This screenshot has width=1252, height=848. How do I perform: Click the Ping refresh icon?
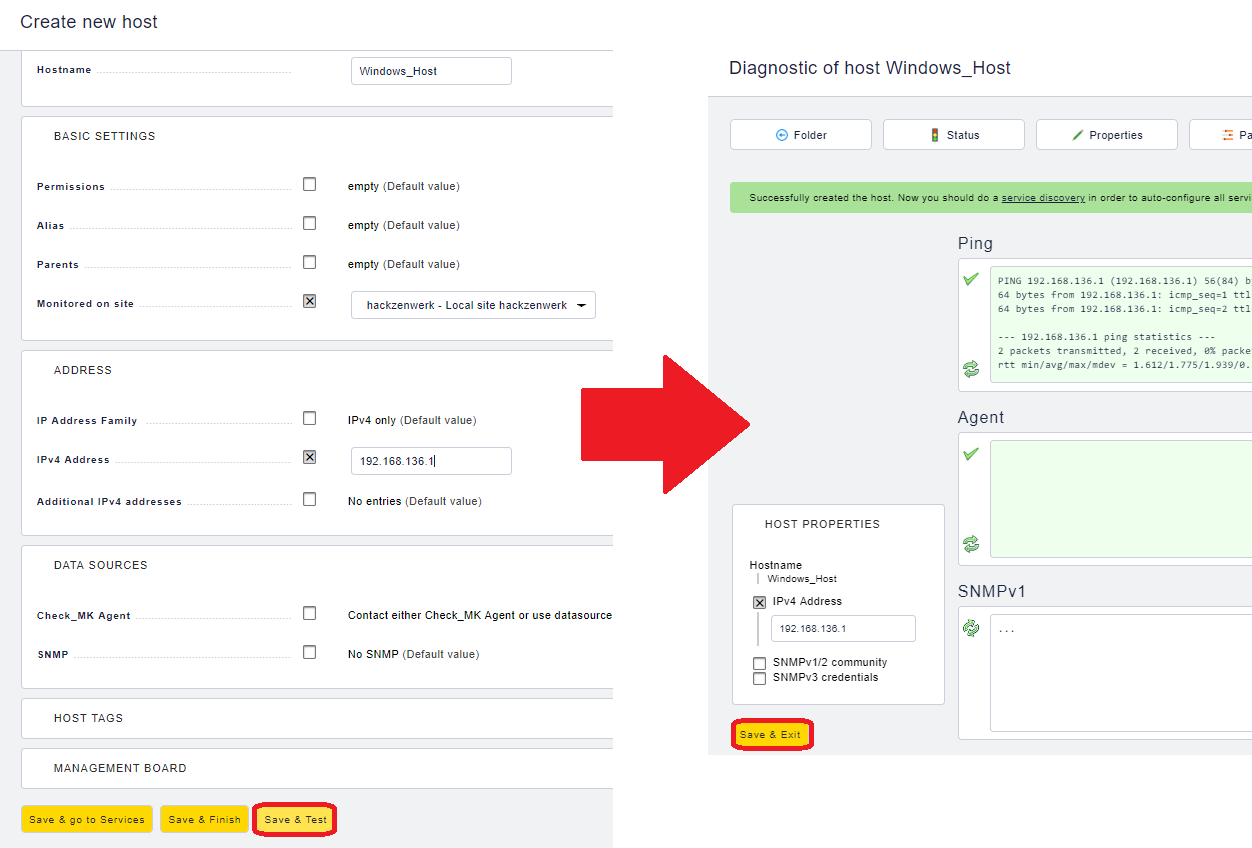click(x=971, y=369)
